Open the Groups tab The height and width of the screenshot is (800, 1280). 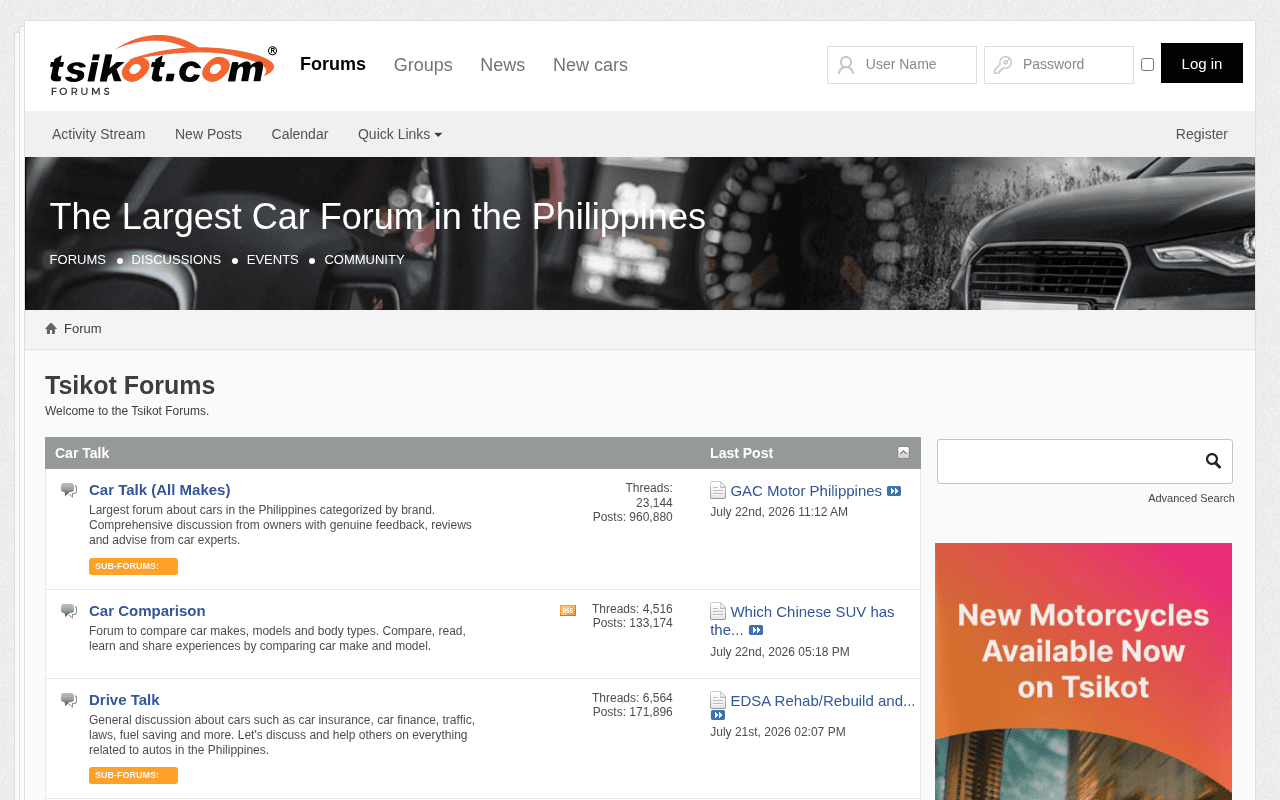click(423, 65)
